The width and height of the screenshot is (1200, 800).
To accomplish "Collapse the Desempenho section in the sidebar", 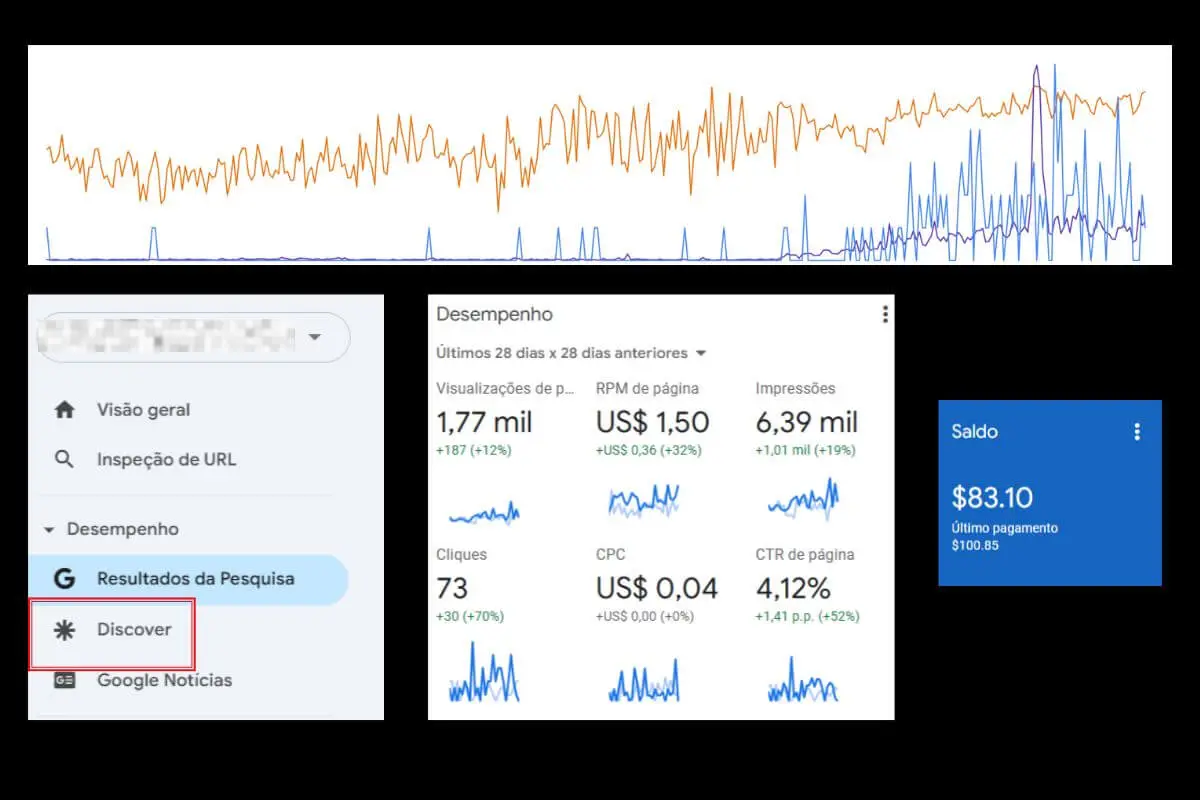I will click(x=49, y=530).
